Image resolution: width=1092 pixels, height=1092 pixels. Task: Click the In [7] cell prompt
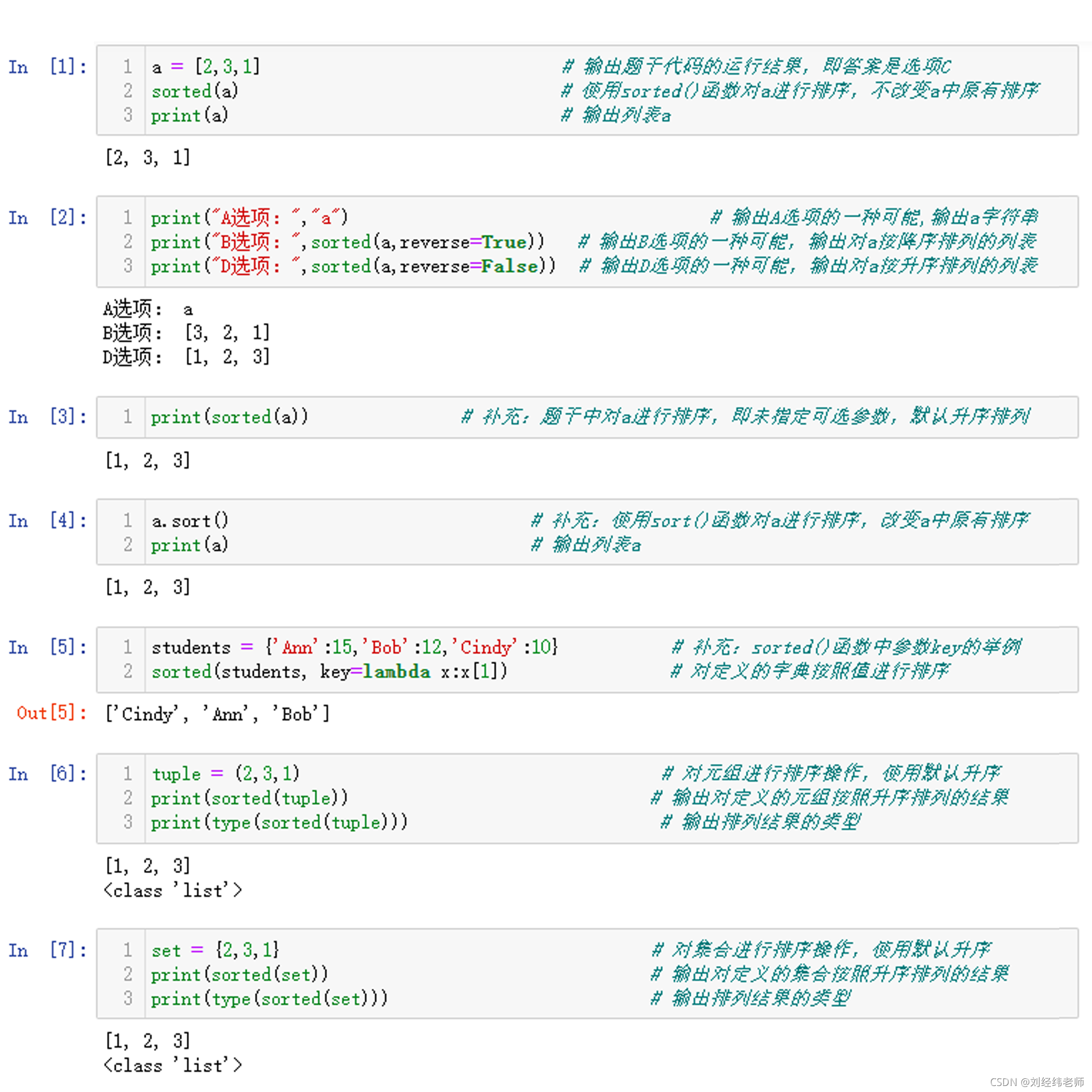pos(48,951)
